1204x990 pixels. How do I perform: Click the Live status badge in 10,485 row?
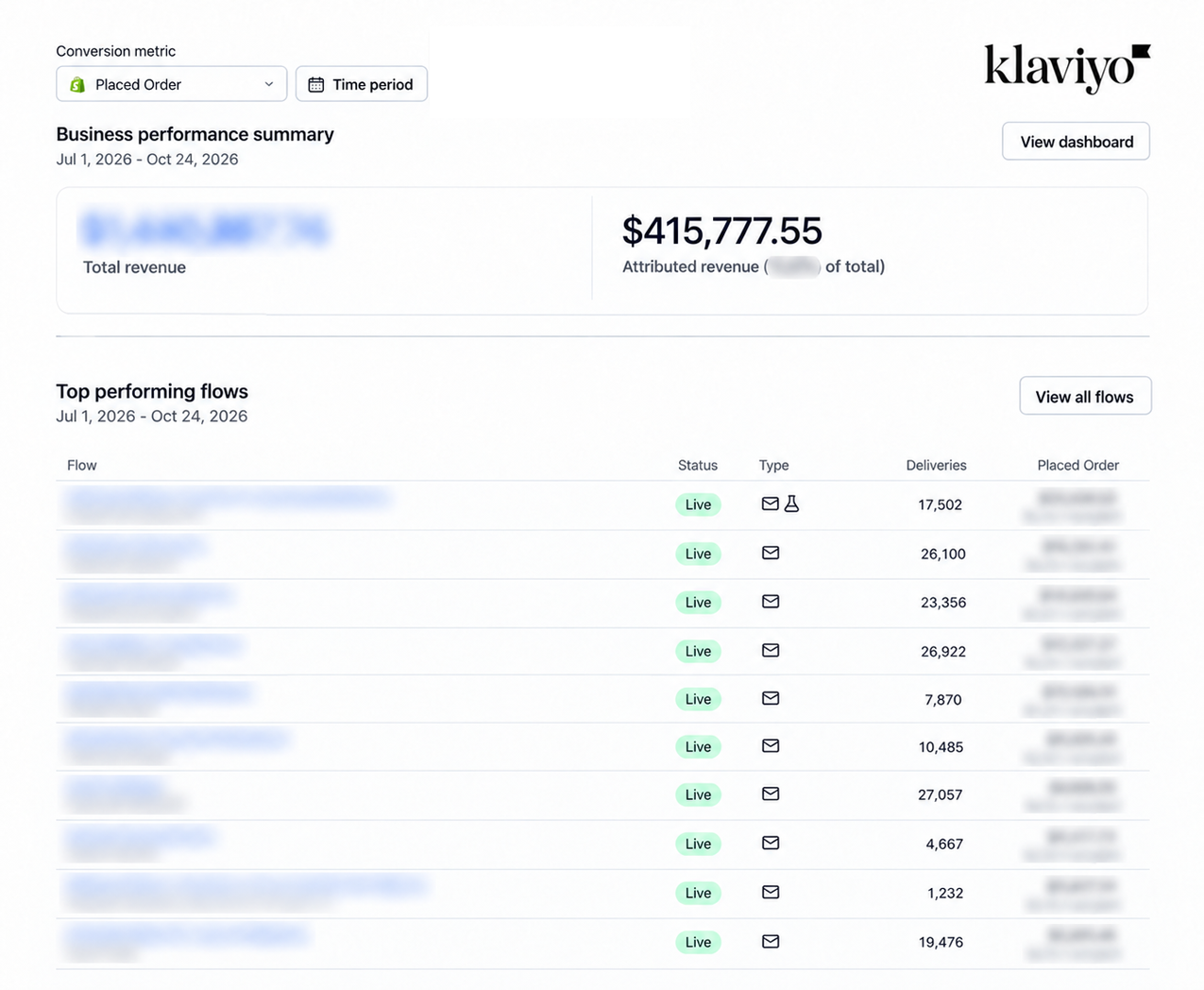698,746
